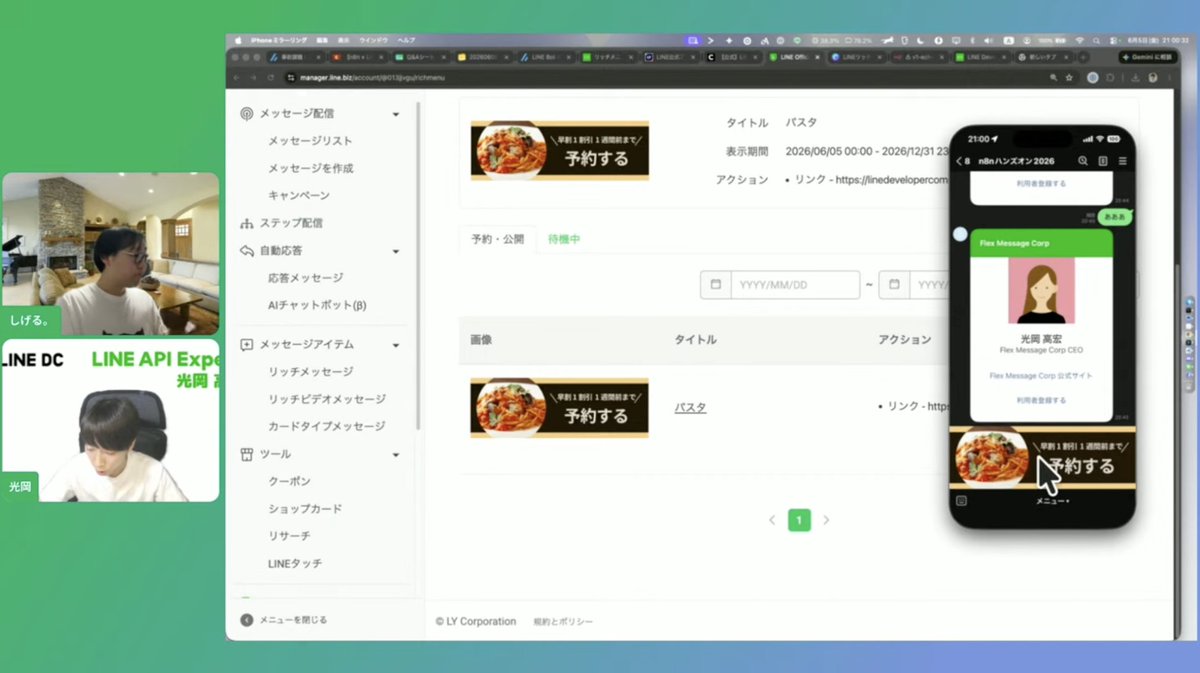Viewport: 1200px width, 673px height.
Task: Click page number 1 button
Action: coord(799,520)
